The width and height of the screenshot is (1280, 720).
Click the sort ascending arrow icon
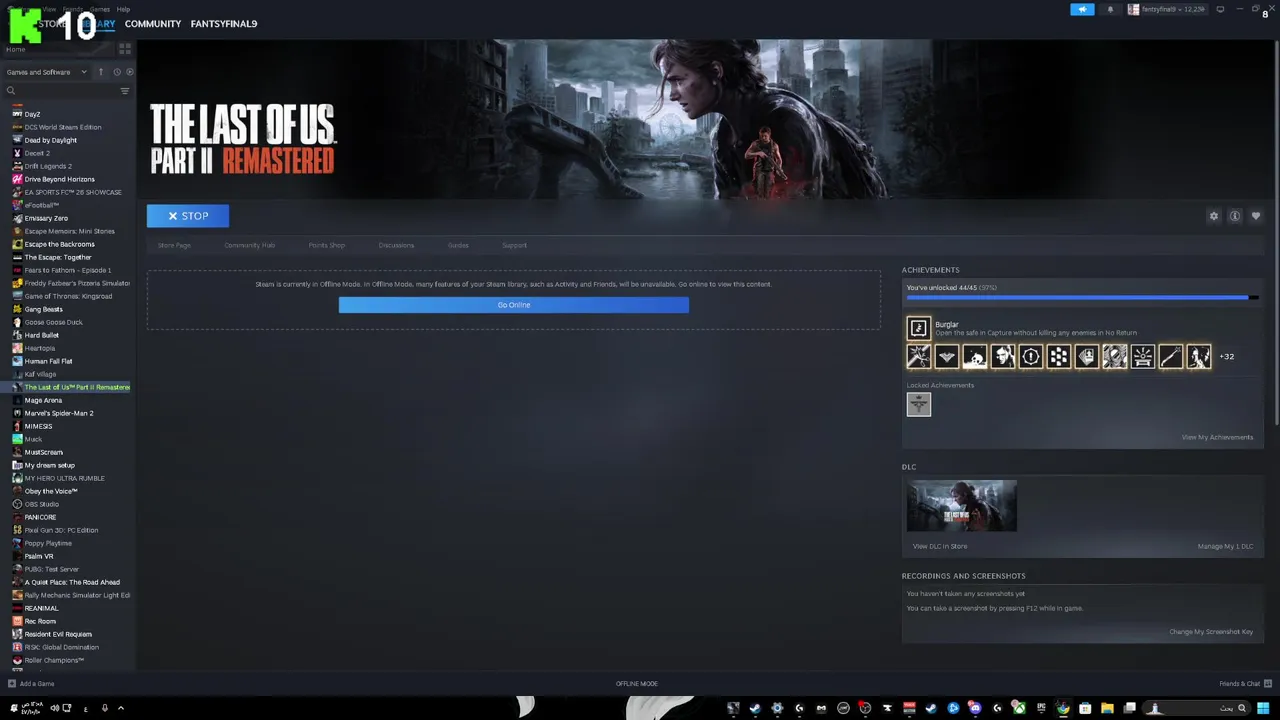pyautogui.click(x=101, y=72)
